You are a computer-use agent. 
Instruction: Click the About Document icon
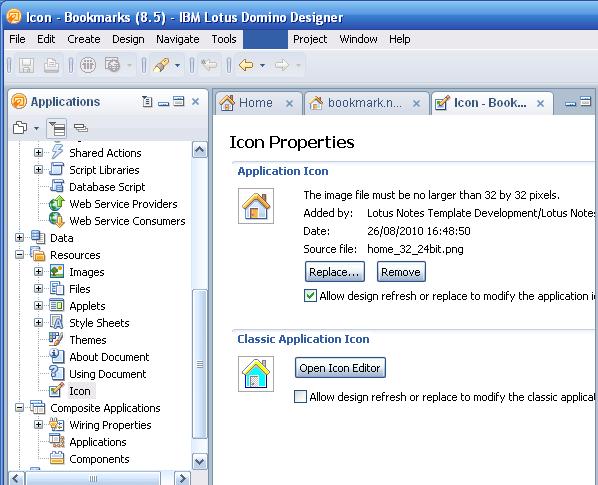pos(57,356)
